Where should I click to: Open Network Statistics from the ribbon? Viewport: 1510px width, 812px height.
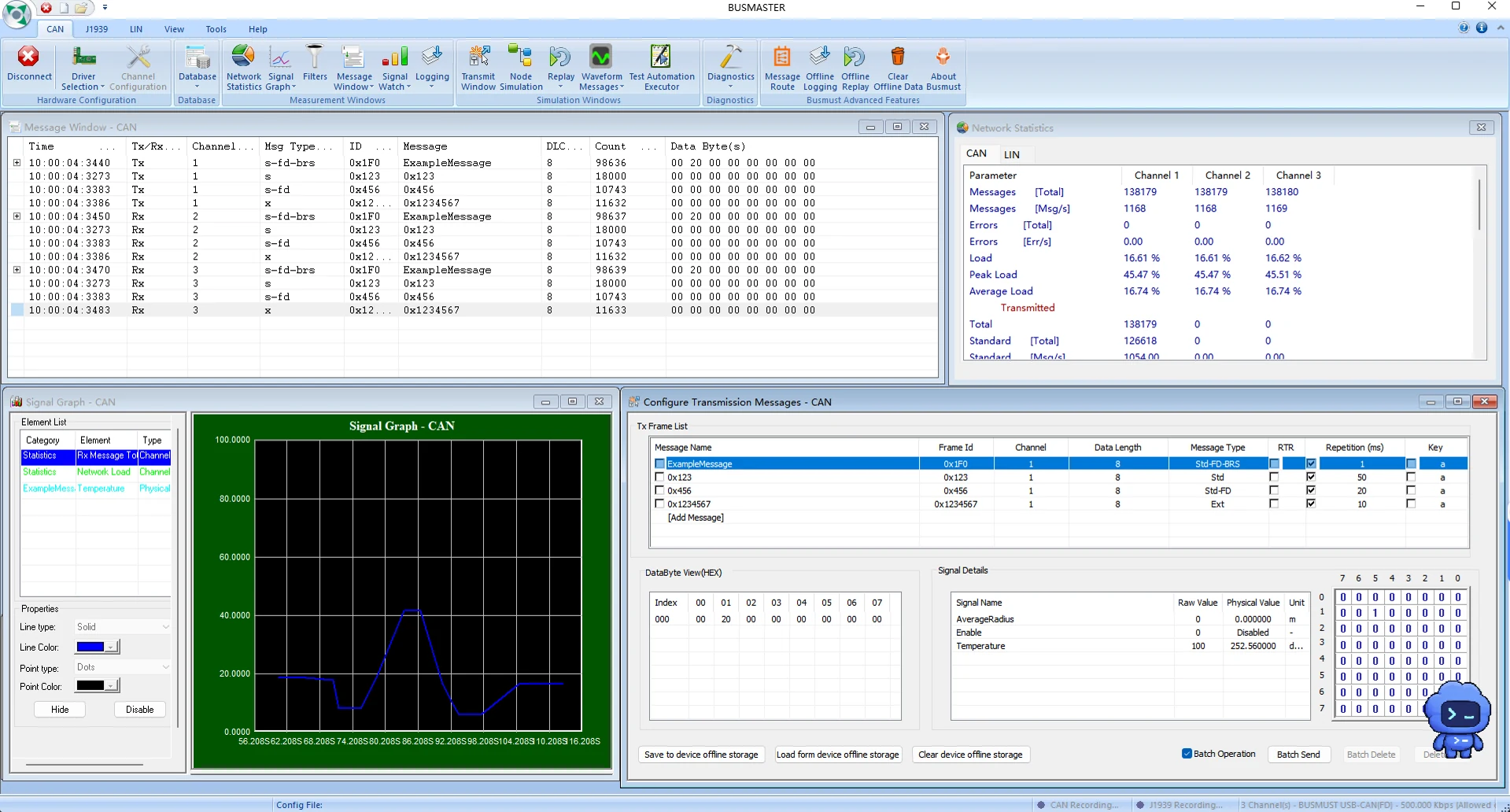tap(244, 67)
